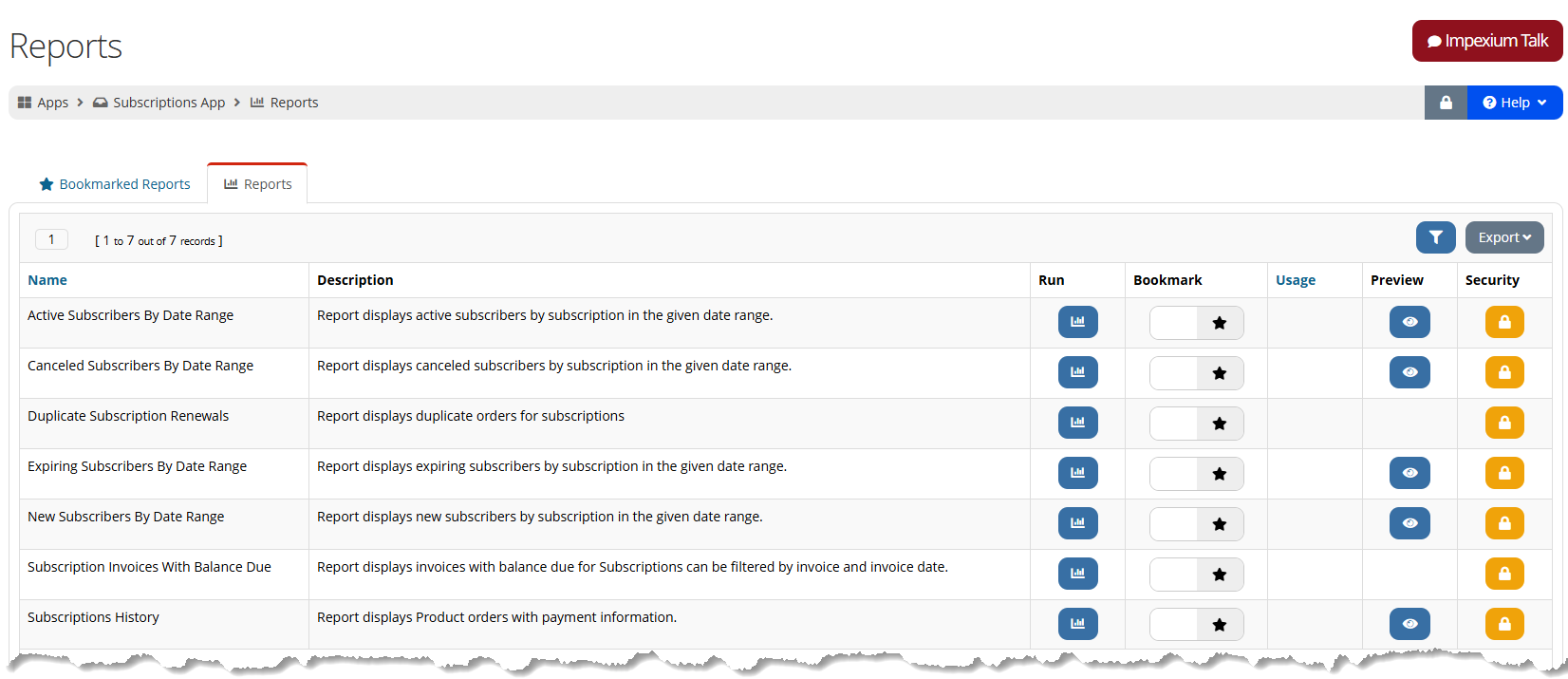Click the Canceled Subscribers By Date Range name

[x=140, y=366]
